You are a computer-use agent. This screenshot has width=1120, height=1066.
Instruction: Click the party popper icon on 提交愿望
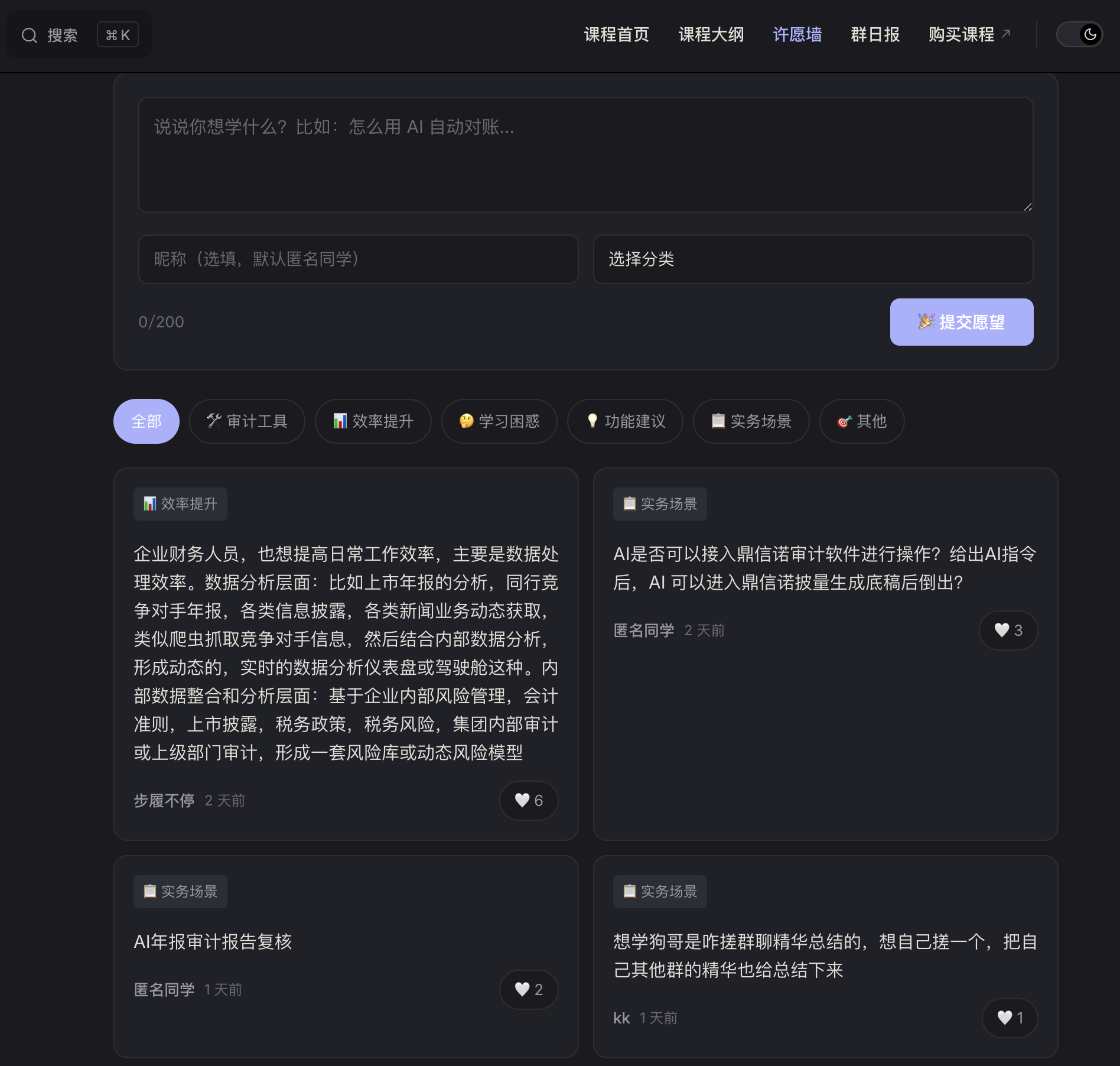click(926, 321)
